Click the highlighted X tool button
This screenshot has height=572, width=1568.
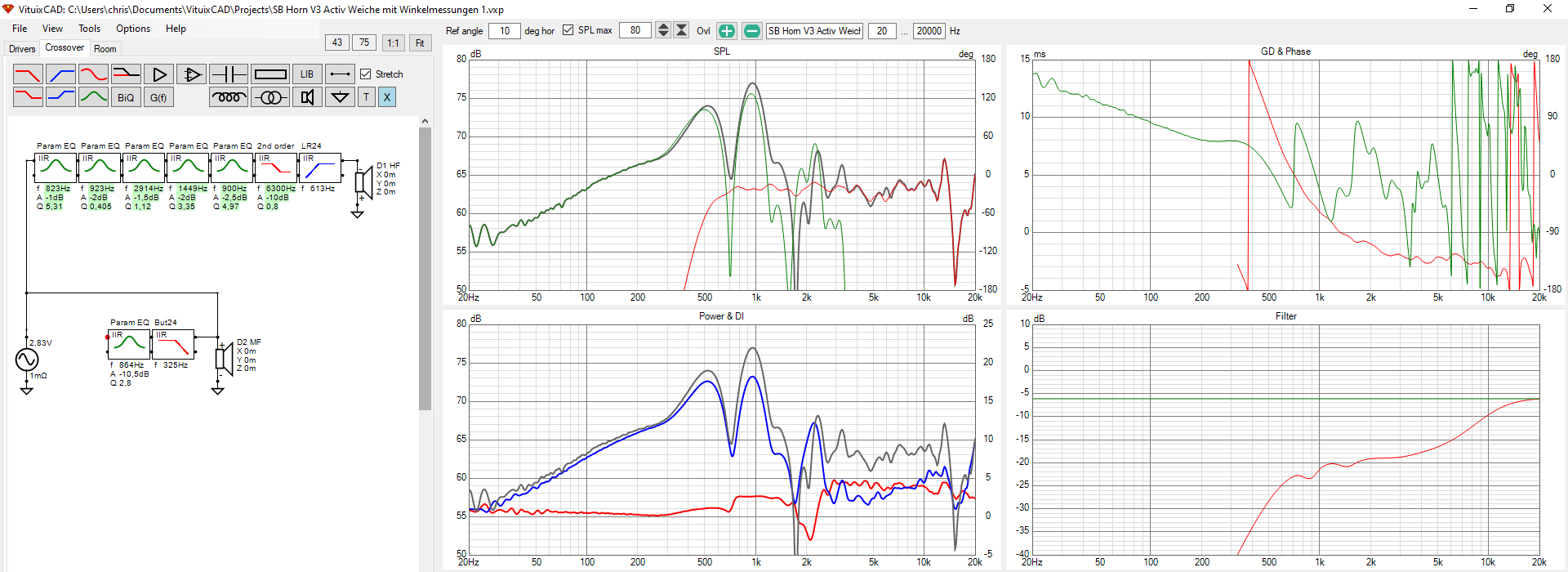coord(387,97)
